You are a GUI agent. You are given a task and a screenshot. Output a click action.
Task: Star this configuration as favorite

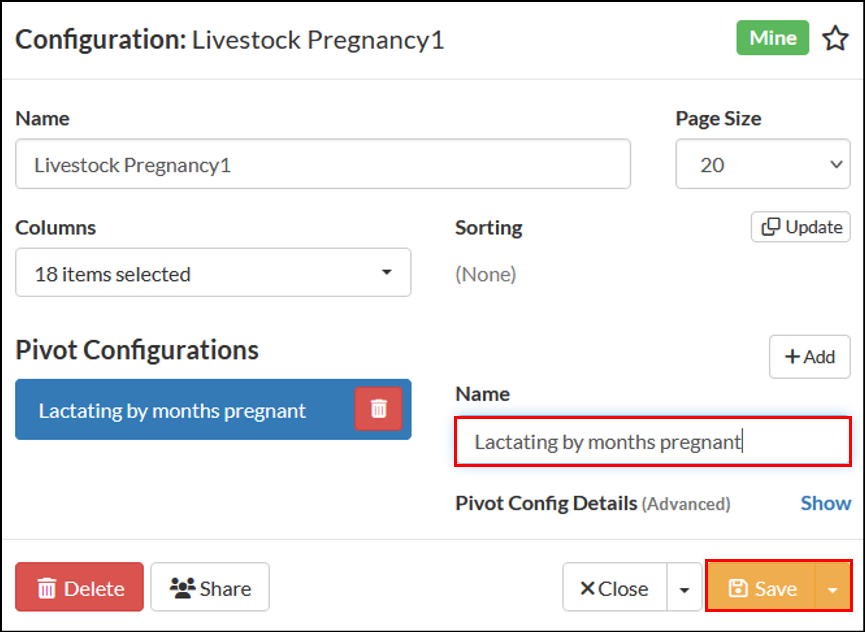[x=835, y=39]
